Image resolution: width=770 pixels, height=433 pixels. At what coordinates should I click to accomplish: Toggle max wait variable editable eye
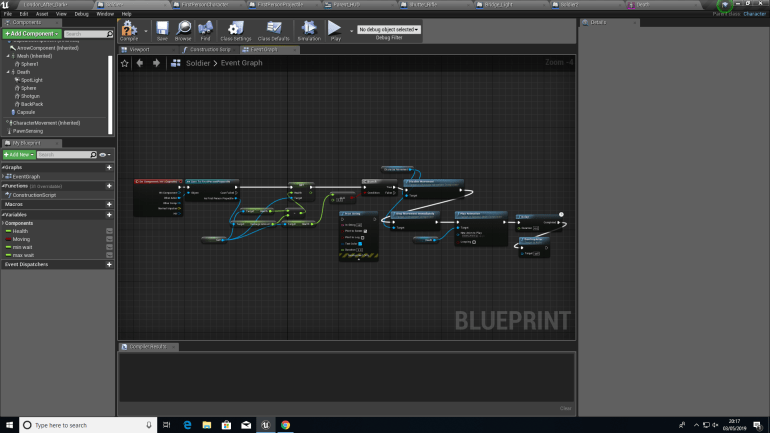109,255
